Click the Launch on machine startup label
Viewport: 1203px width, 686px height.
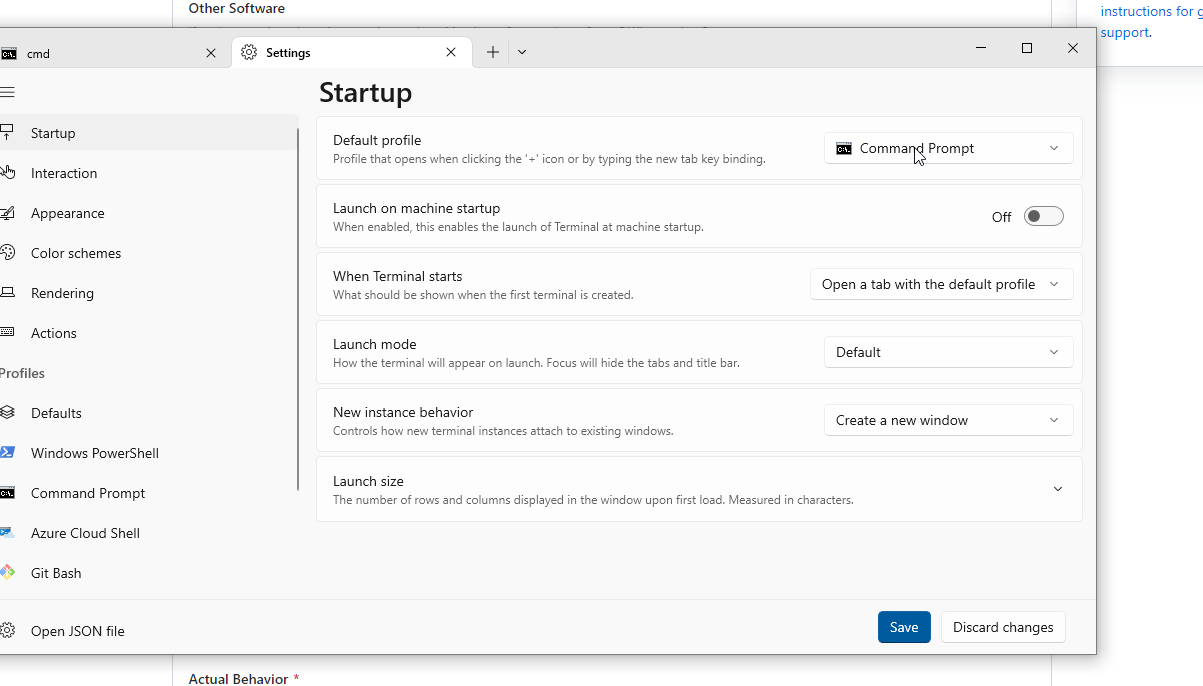click(x=416, y=208)
